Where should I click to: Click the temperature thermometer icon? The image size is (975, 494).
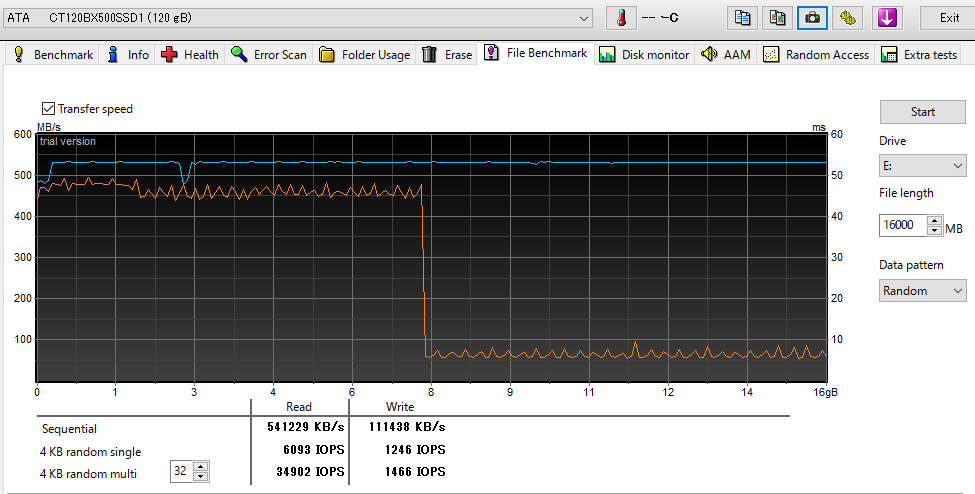pos(621,17)
